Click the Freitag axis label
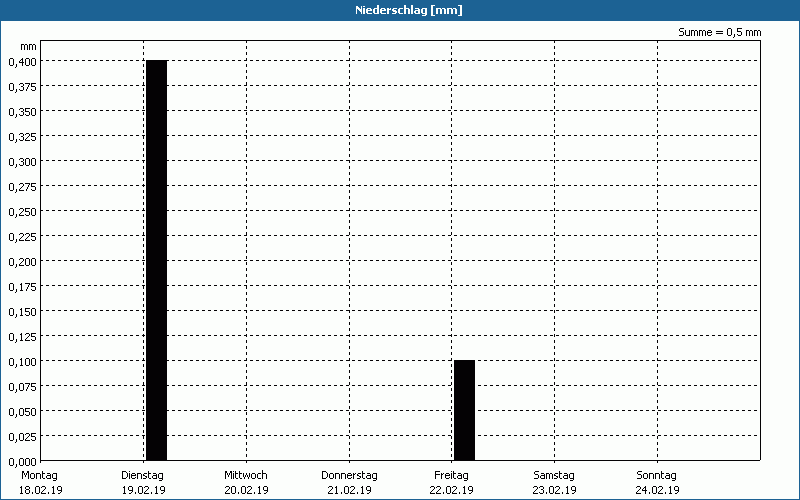This screenshot has width=800, height=500. (451, 475)
